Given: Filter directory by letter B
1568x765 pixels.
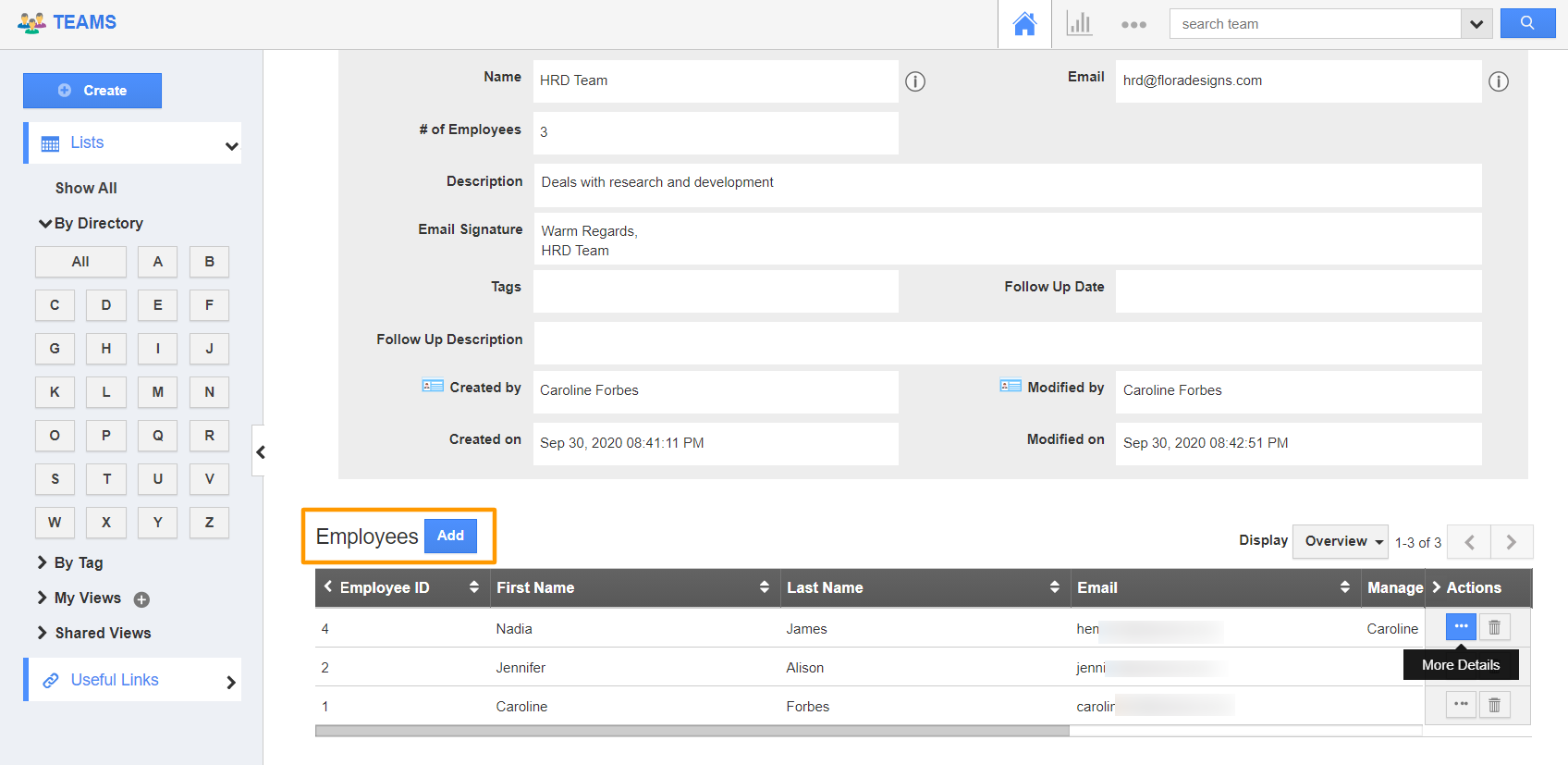Looking at the screenshot, I should pyautogui.click(x=209, y=262).
